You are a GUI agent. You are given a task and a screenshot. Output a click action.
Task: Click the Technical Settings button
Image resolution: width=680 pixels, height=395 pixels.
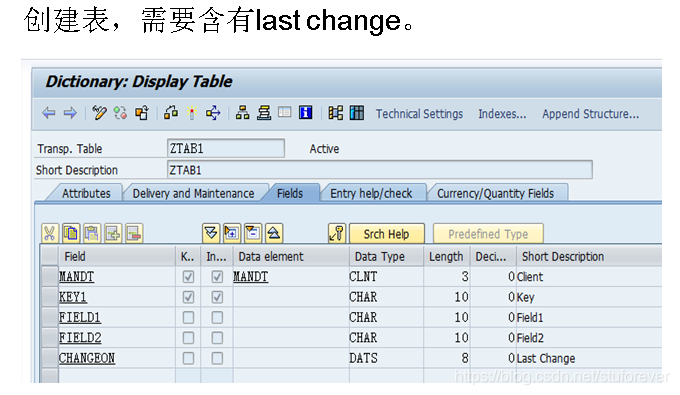point(419,114)
